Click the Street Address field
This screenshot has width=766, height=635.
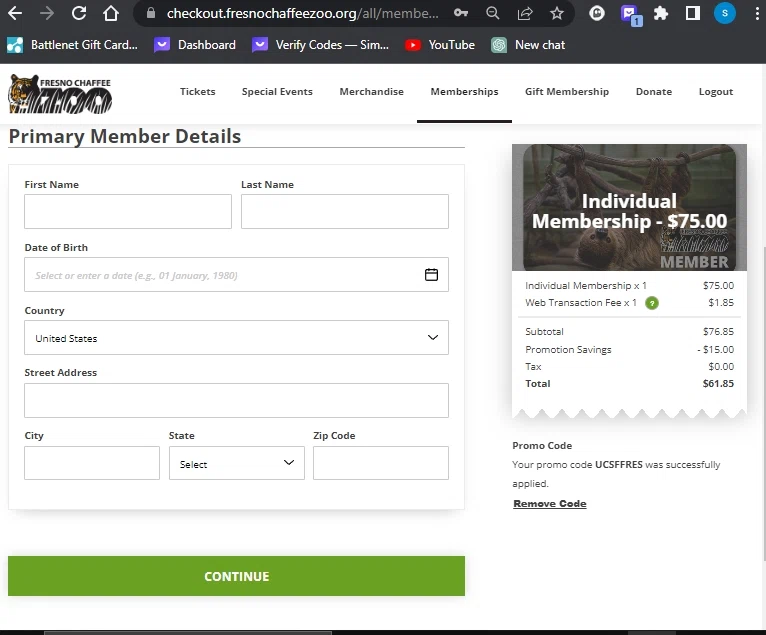tap(236, 401)
